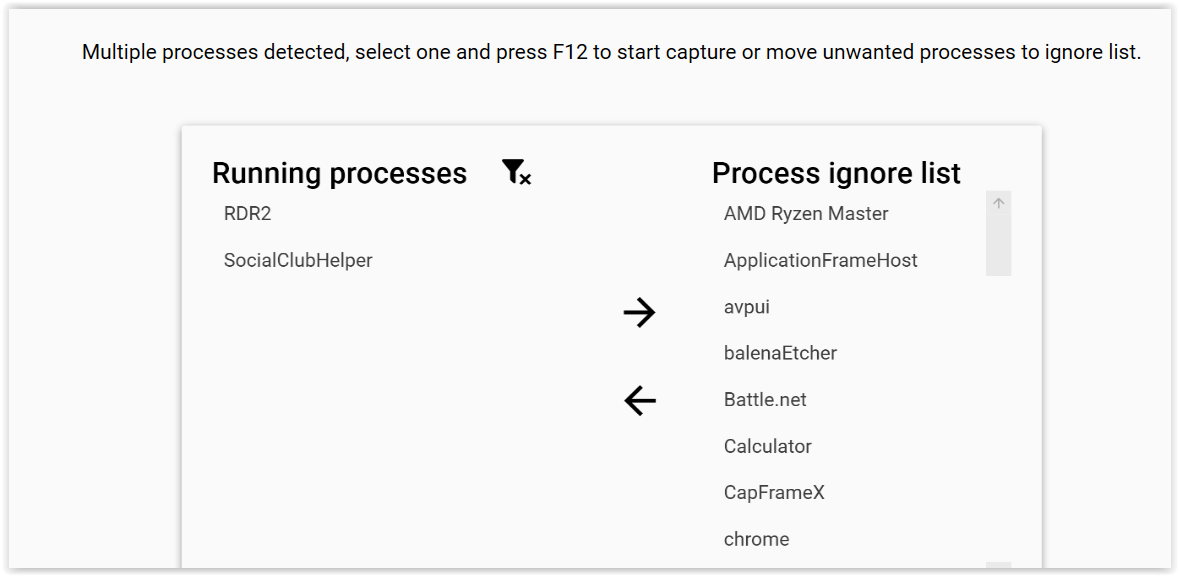Click the left arrow to restore ignored process
The height and width of the screenshot is (576, 1179).
click(638, 401)
